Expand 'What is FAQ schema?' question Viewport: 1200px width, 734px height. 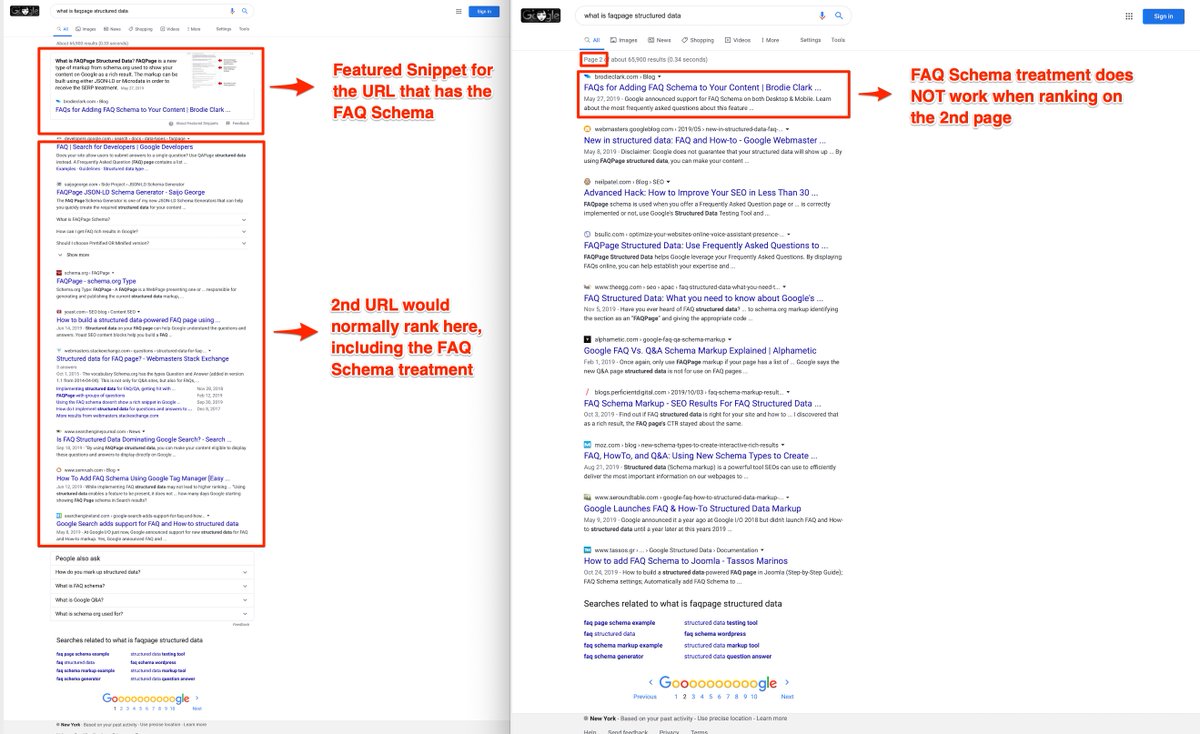(x=152, y=586)
